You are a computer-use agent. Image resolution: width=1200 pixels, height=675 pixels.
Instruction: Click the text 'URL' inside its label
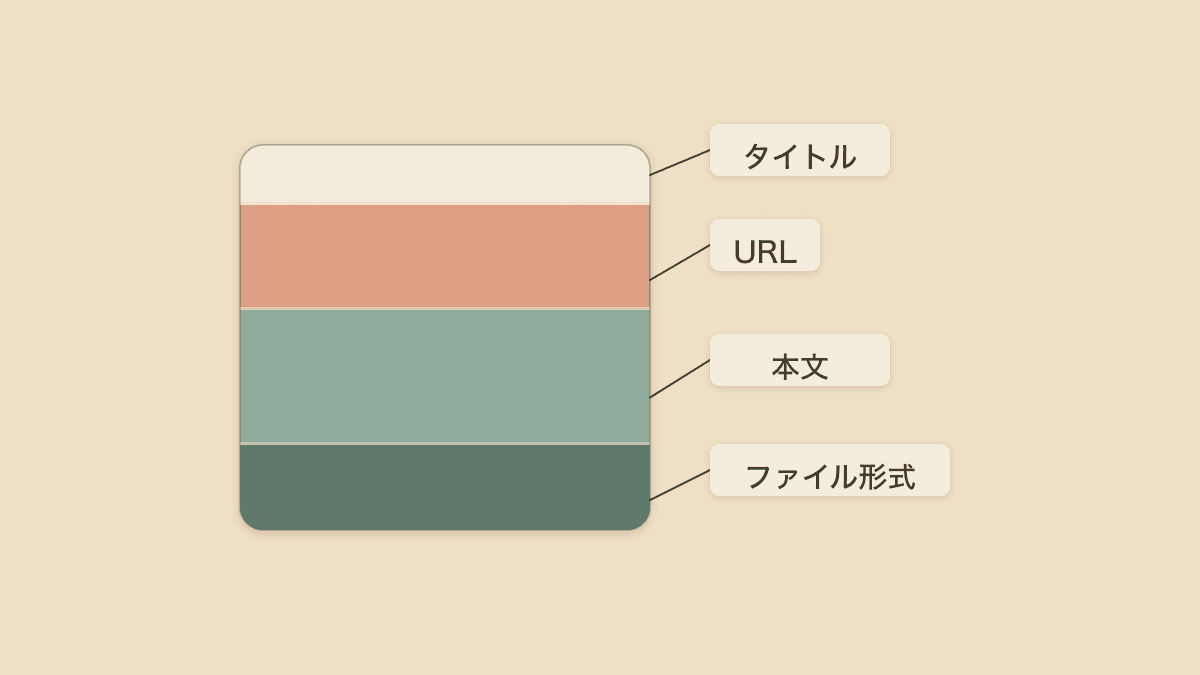click(765, 253)
